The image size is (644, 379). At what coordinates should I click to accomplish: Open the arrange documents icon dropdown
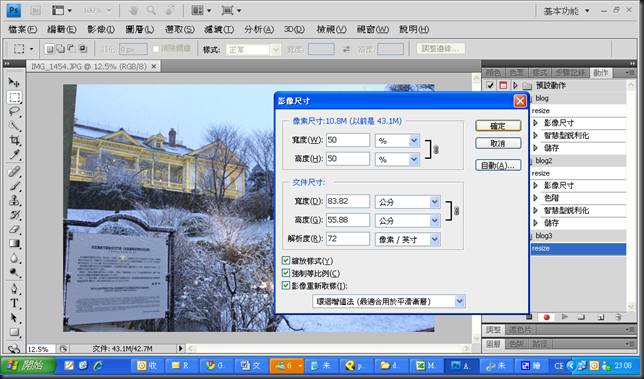point(202,10)
